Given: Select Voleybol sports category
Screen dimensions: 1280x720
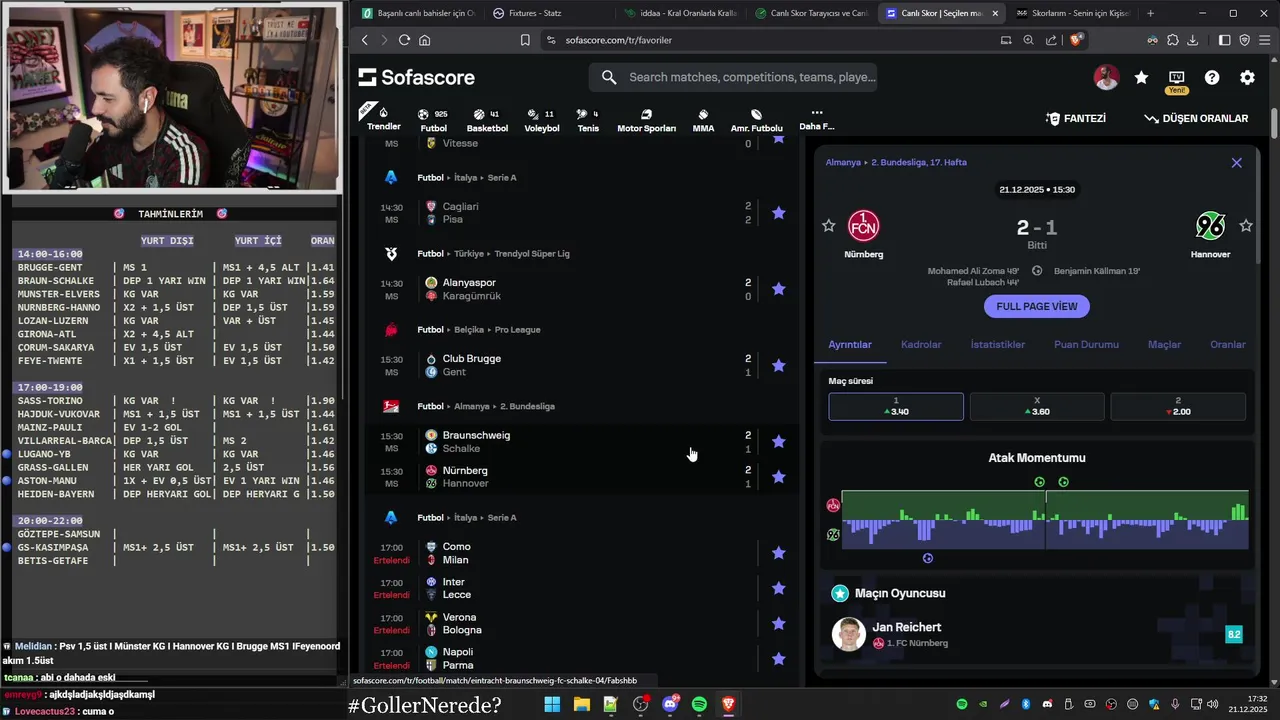Looking at the screenshot, I should coord(542,120).
